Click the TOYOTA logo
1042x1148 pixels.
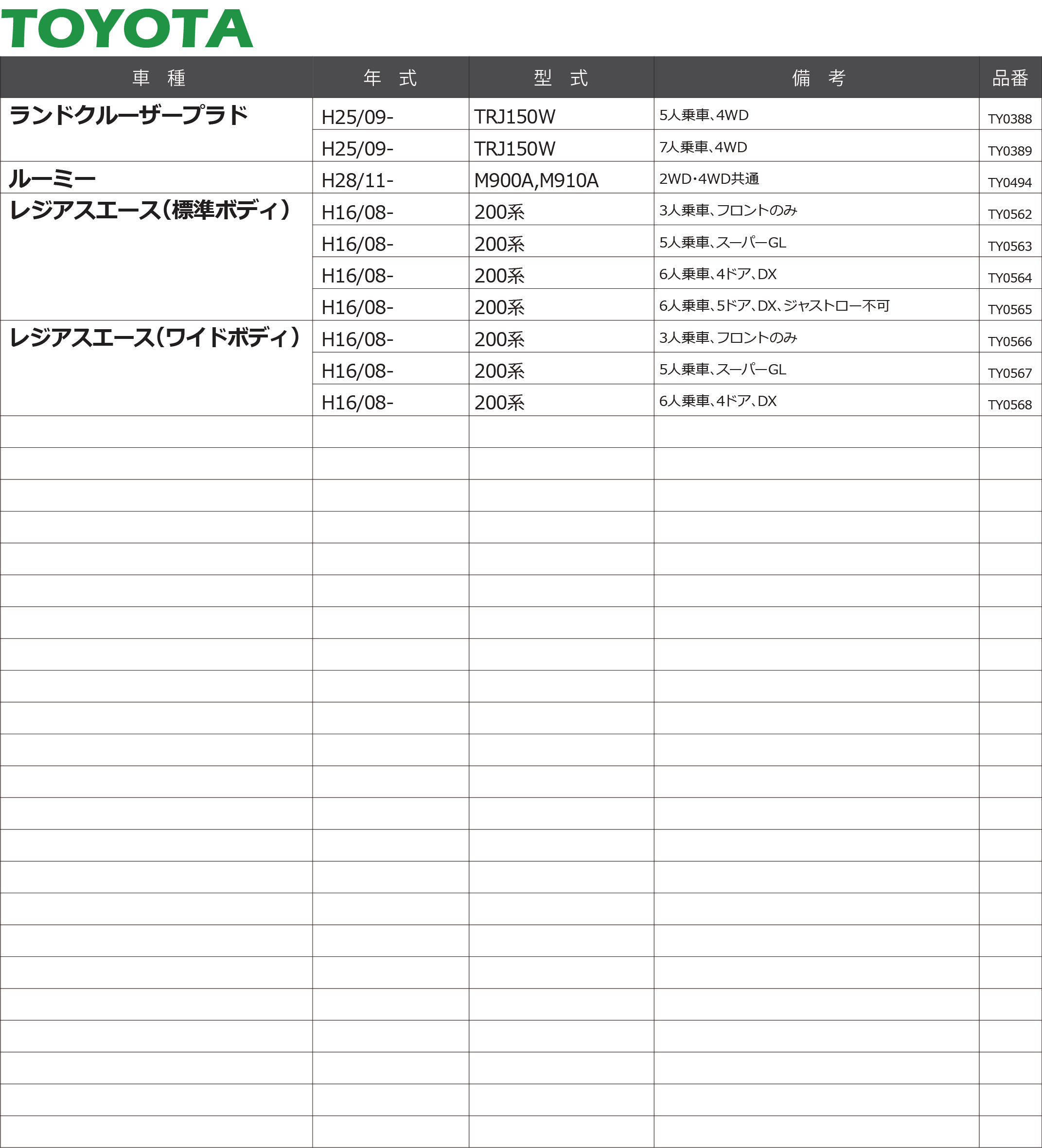pyautogui.click(x=127, y=29)
